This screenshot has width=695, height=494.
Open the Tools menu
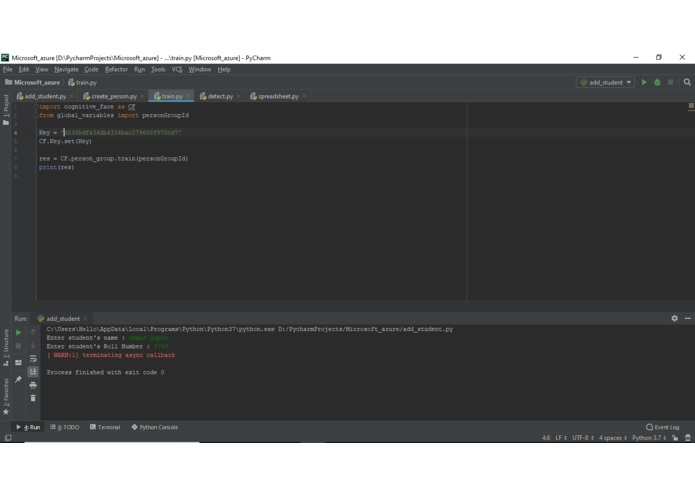[158, 70]
